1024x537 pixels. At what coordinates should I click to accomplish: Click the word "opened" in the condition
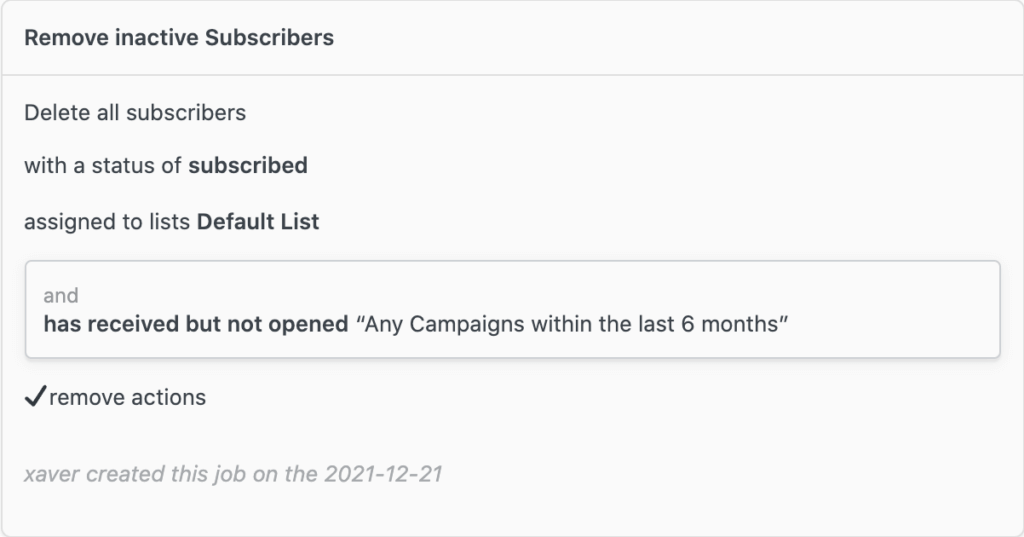point(308,325)
